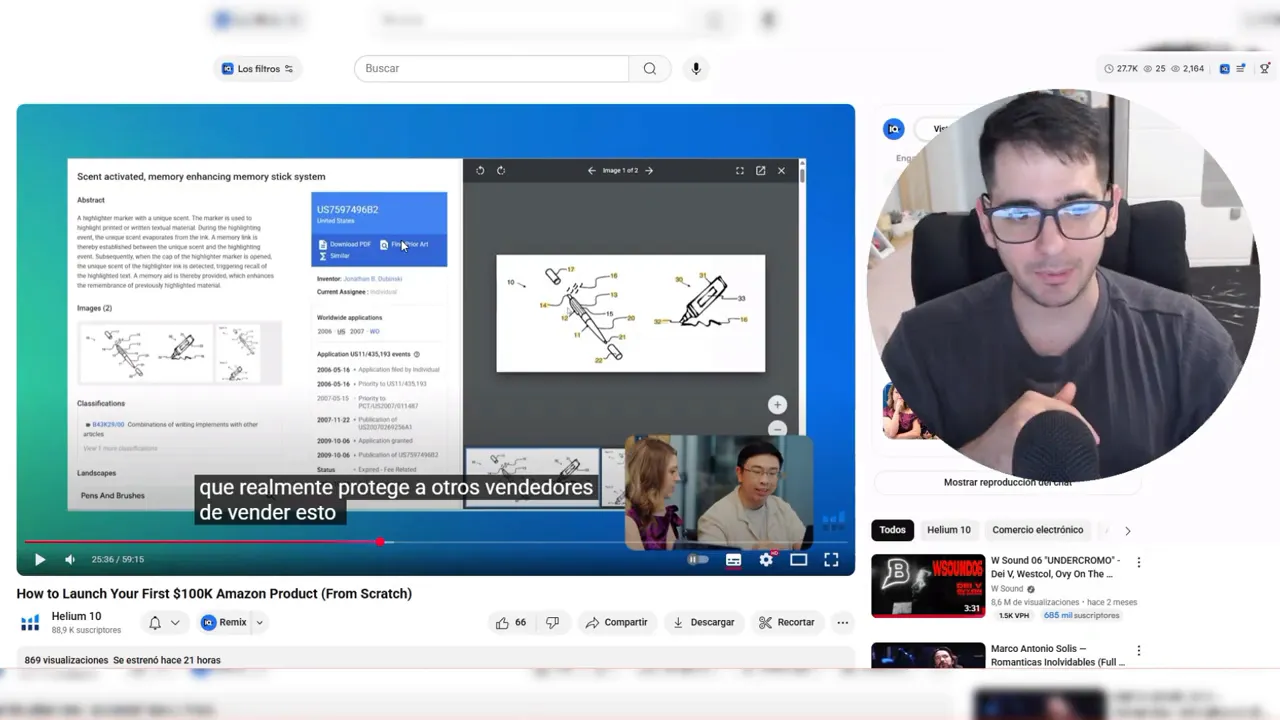Open the Marco Antonio Solis video title
This screenshot has height=720, width=1280.
1058,655
